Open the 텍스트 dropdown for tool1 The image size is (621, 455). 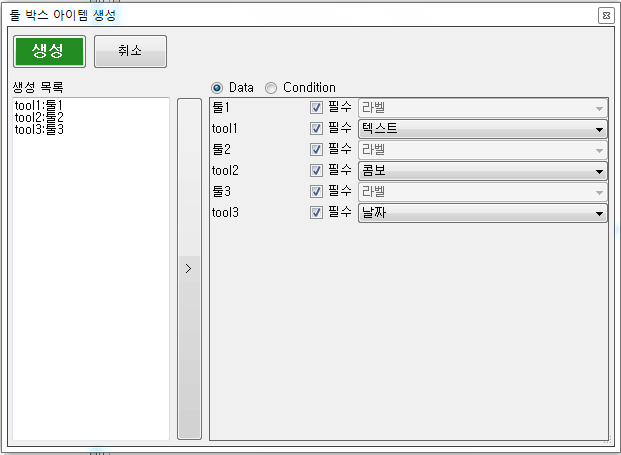[x=482, y=129]
